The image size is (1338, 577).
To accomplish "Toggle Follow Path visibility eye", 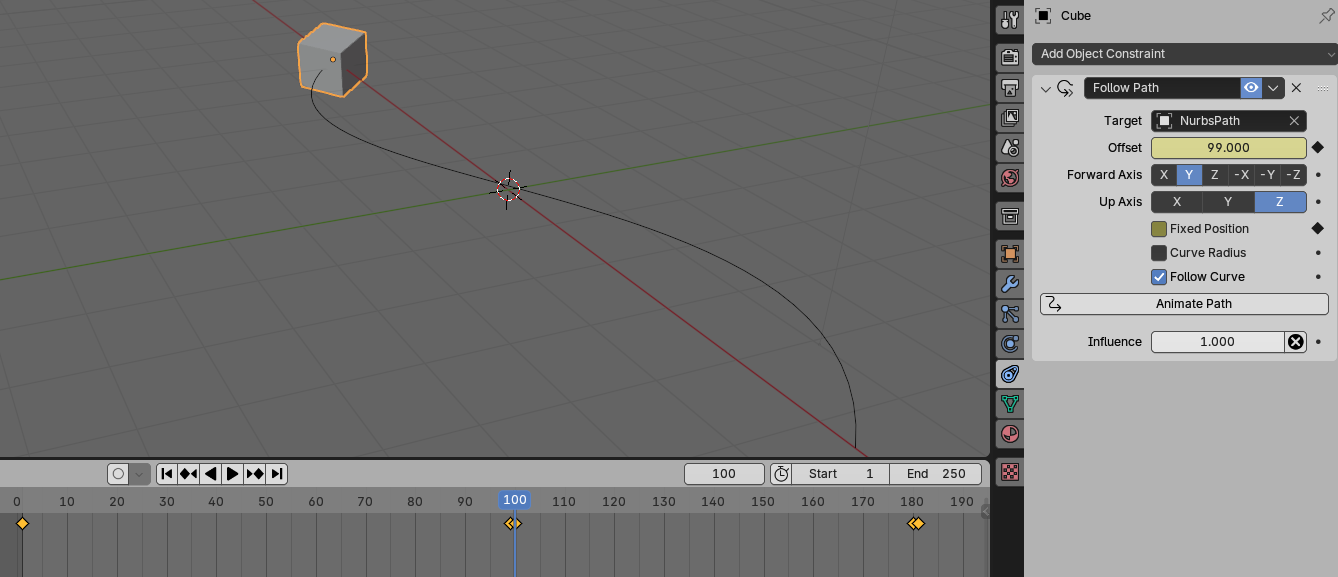I will pos(1251,88).
